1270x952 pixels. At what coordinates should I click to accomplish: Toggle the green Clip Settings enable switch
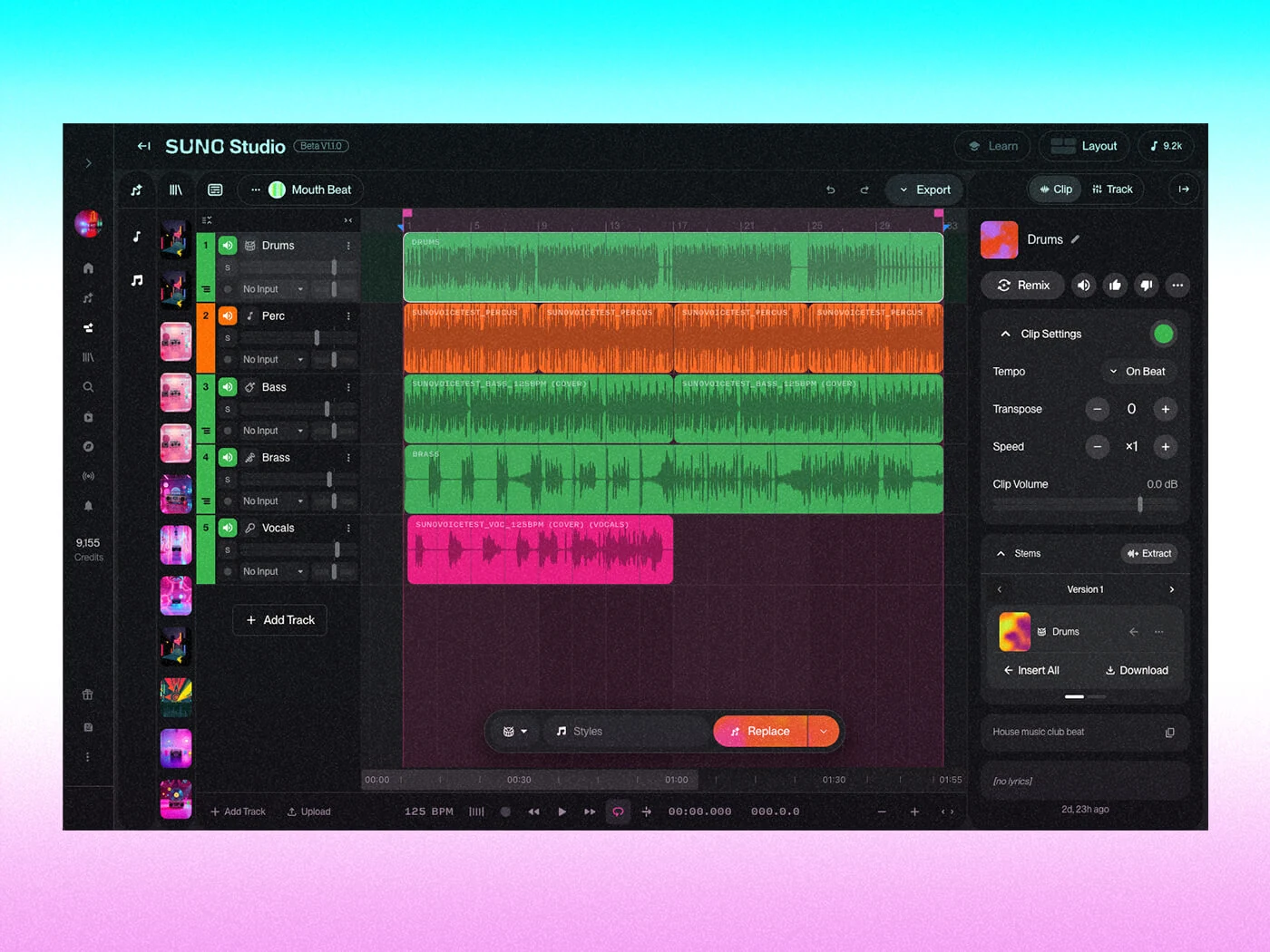pos(1164,334)
